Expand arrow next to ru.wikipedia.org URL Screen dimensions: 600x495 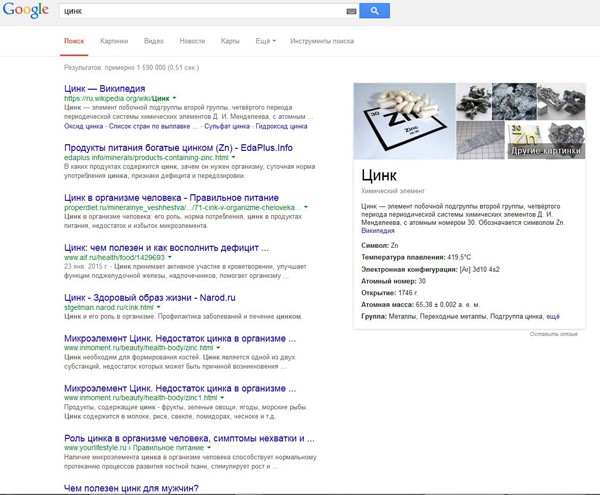pyautogui.click(x=174, y=99)
